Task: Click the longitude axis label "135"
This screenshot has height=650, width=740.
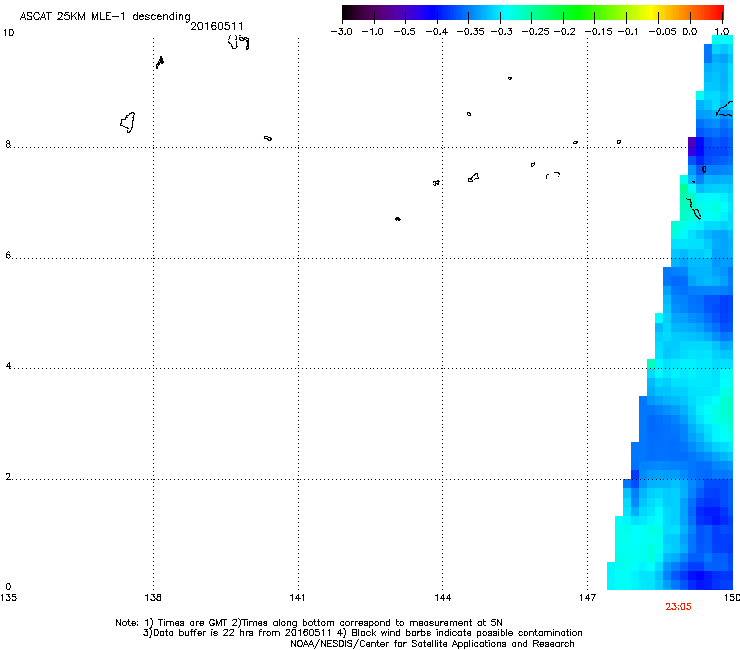Action: (x=8, y=598)
